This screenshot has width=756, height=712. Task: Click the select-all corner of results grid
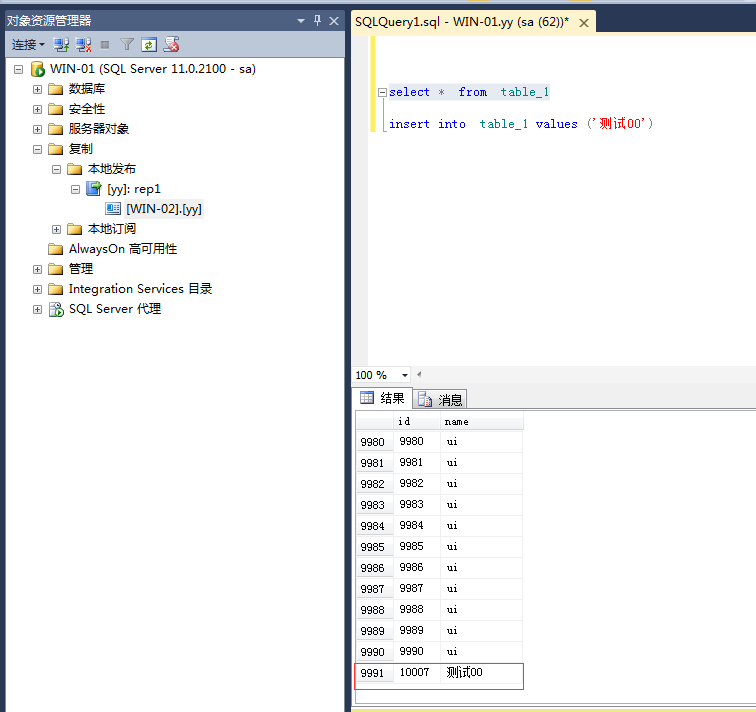click(x=375, y=421)
